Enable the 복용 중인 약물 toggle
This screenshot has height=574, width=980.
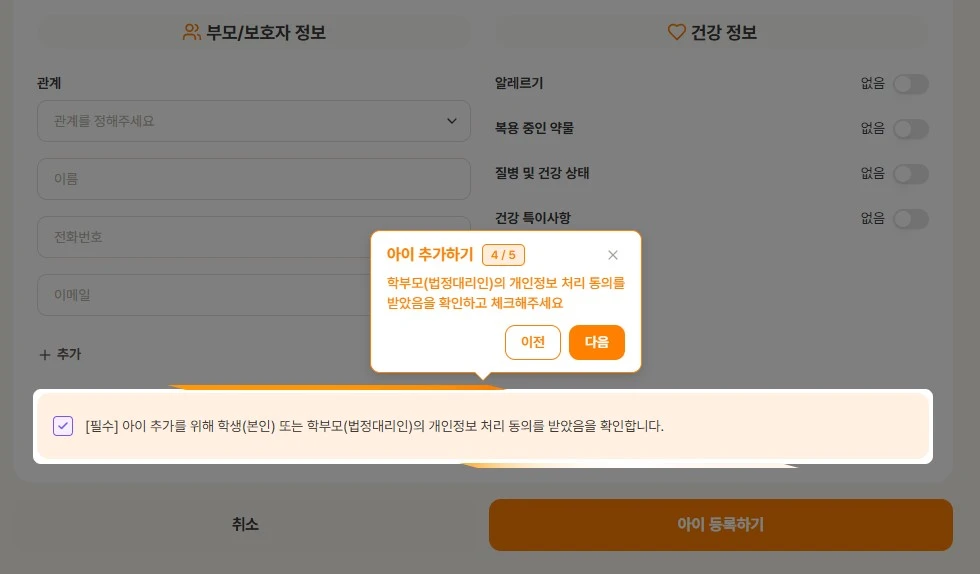click(x=911, y=129)
